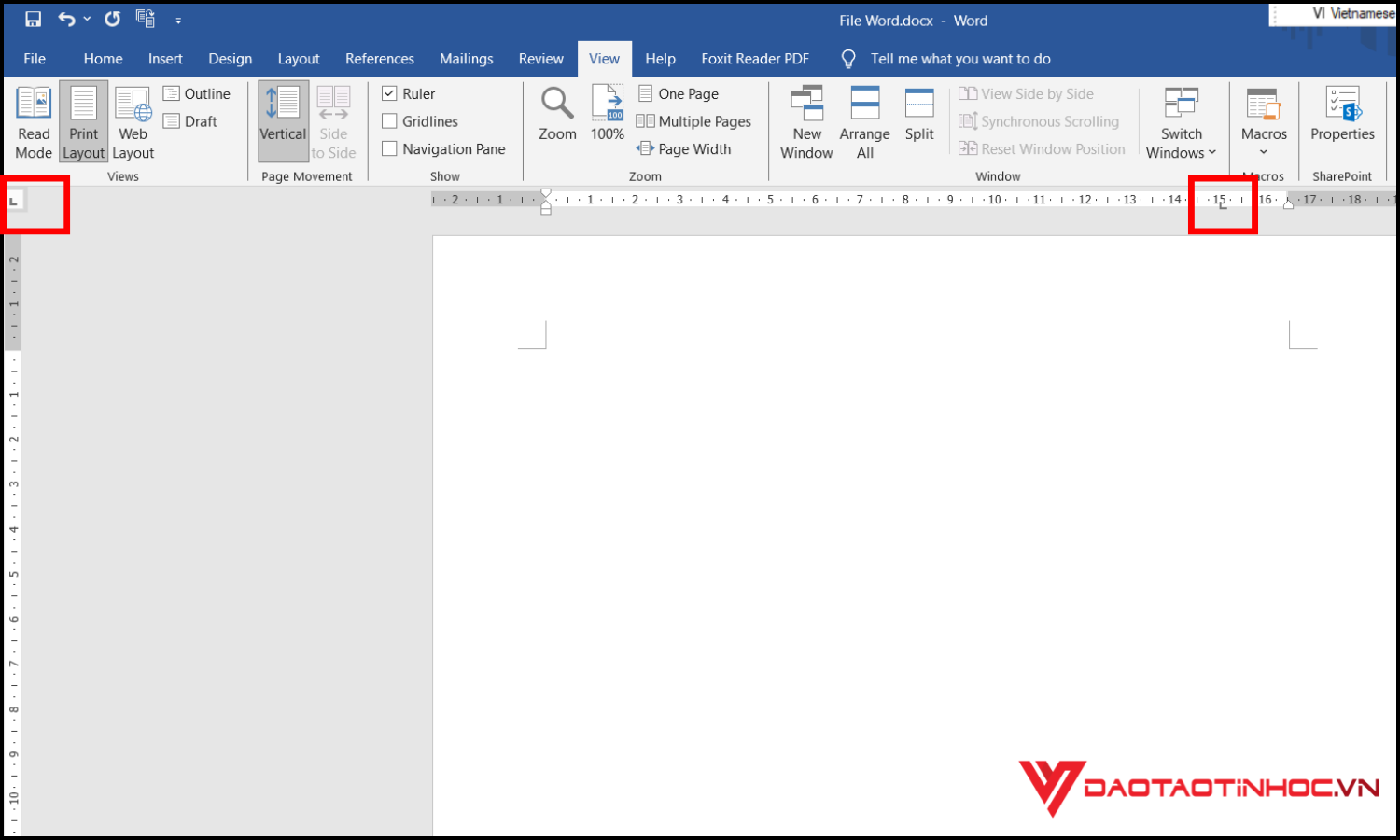Open the Macros dropdown arrow
The height and width of the screenshot is (840, 1400).
[1264, 152]
